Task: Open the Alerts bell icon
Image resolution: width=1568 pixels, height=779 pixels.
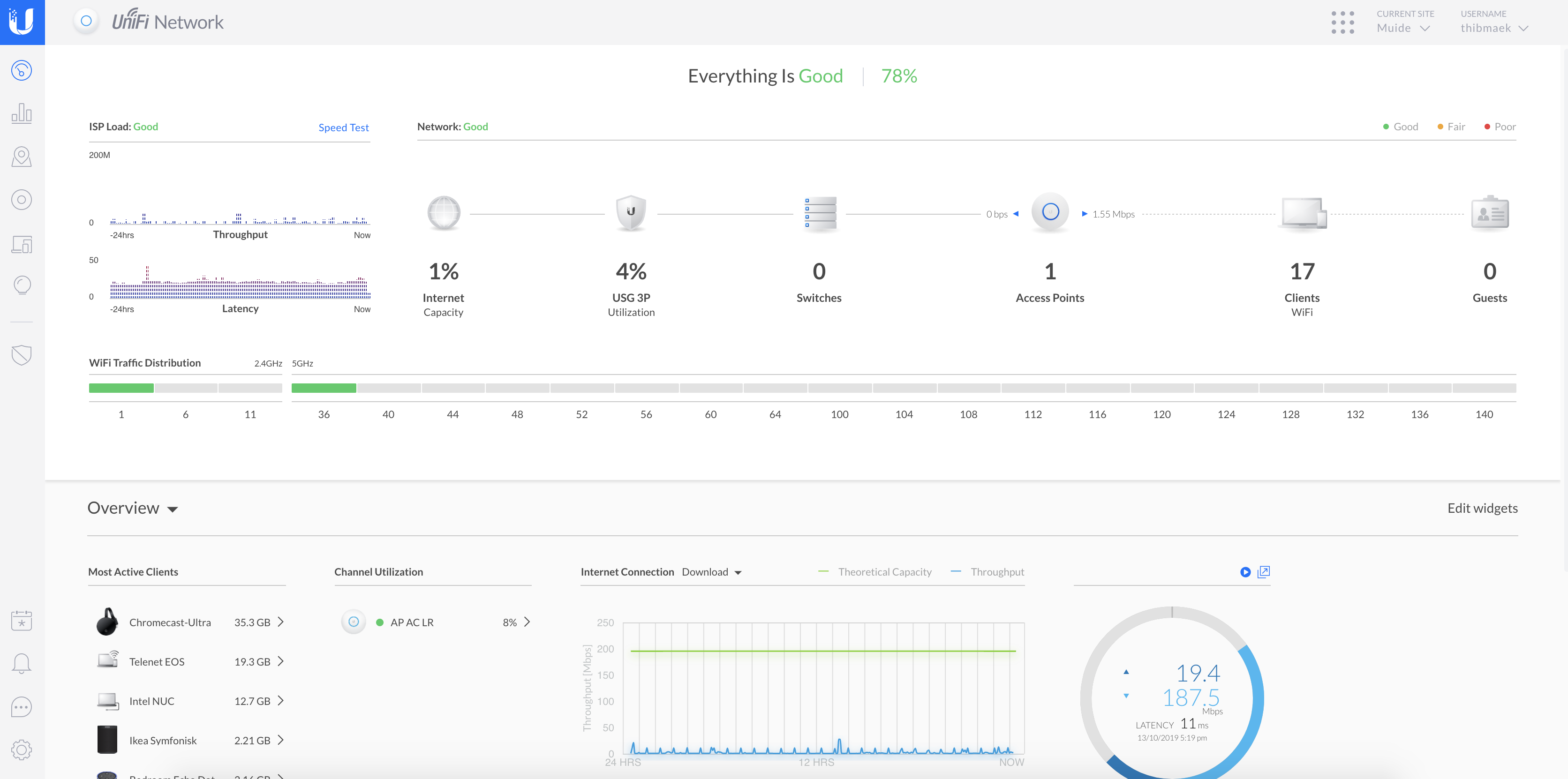Action: (22, 663)
